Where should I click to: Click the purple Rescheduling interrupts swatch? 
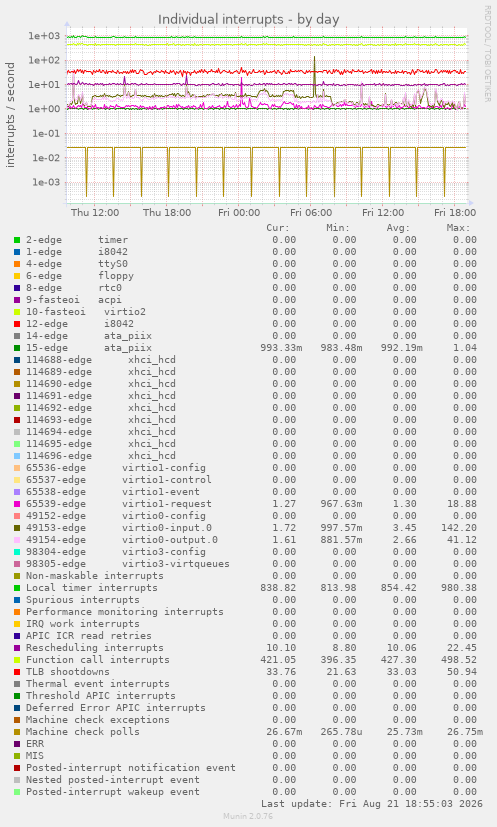[17, 648]
